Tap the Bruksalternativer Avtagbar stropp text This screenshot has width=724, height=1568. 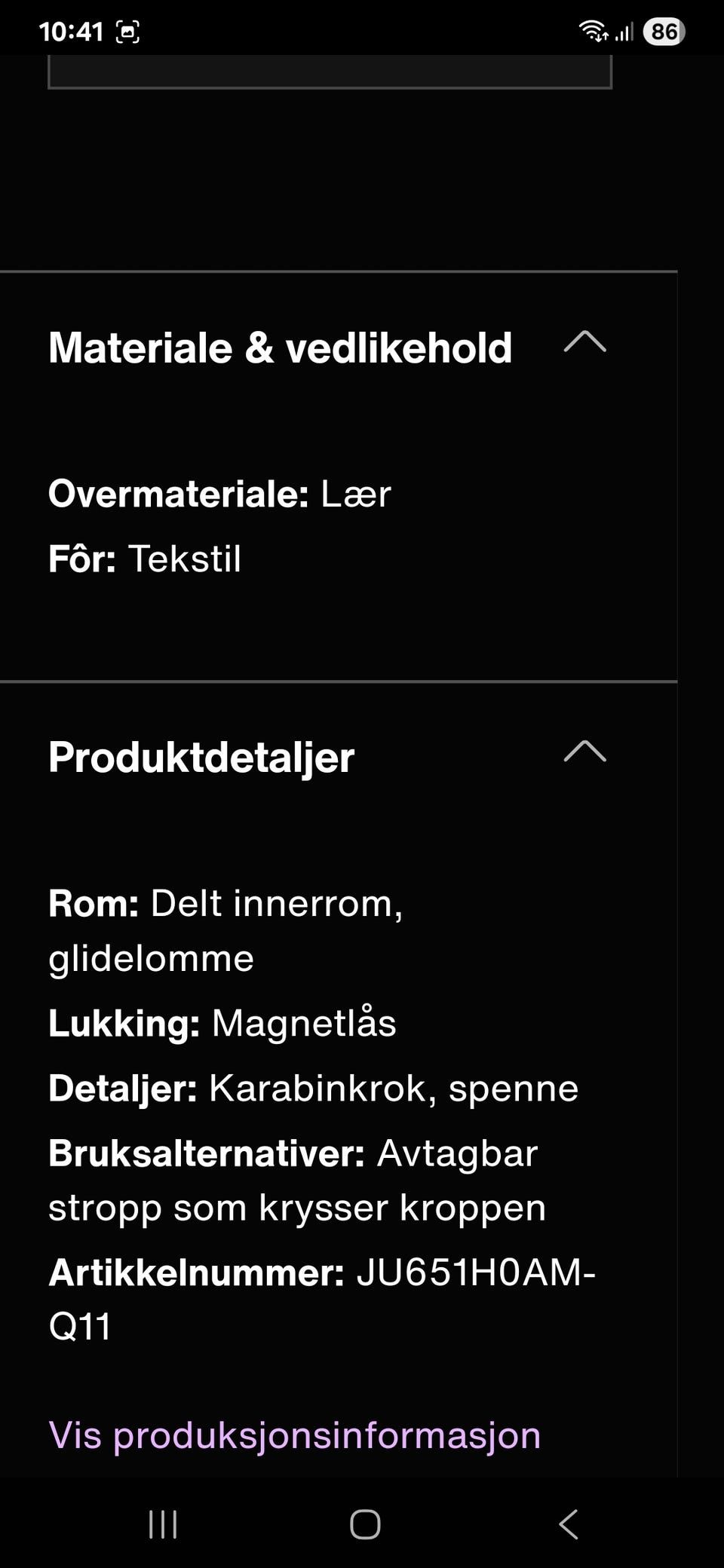click(296, 1180)
